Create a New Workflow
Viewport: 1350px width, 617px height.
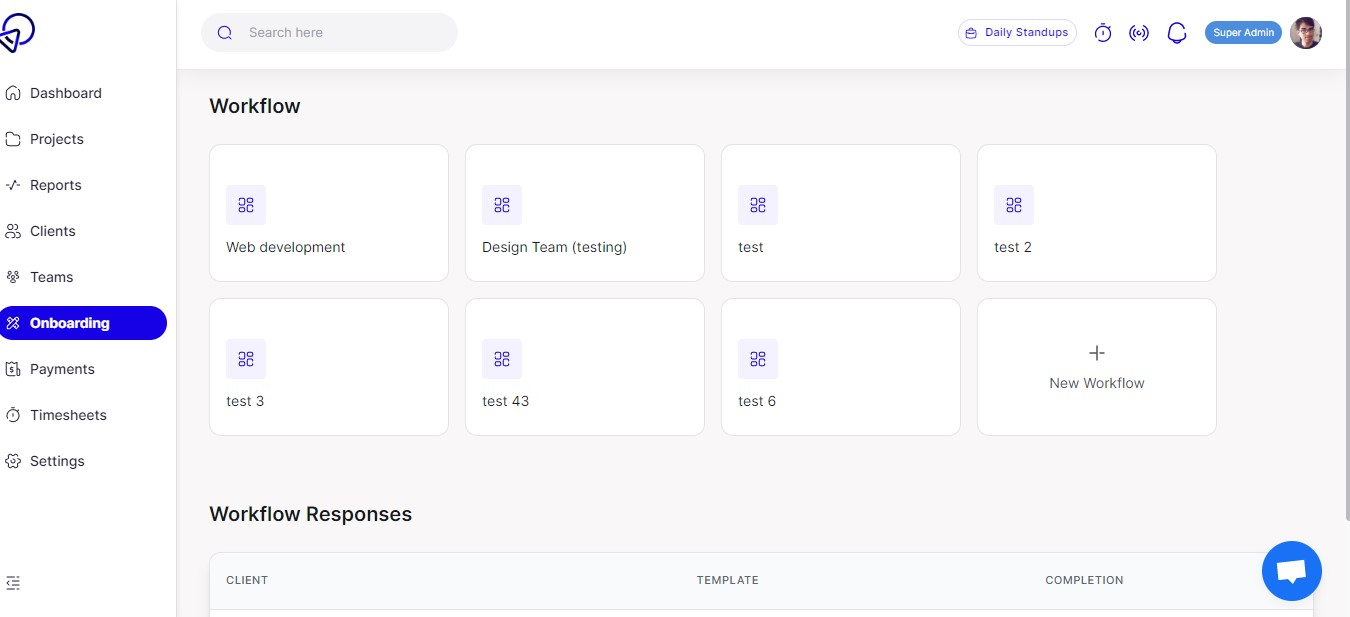click(1096, 366)
